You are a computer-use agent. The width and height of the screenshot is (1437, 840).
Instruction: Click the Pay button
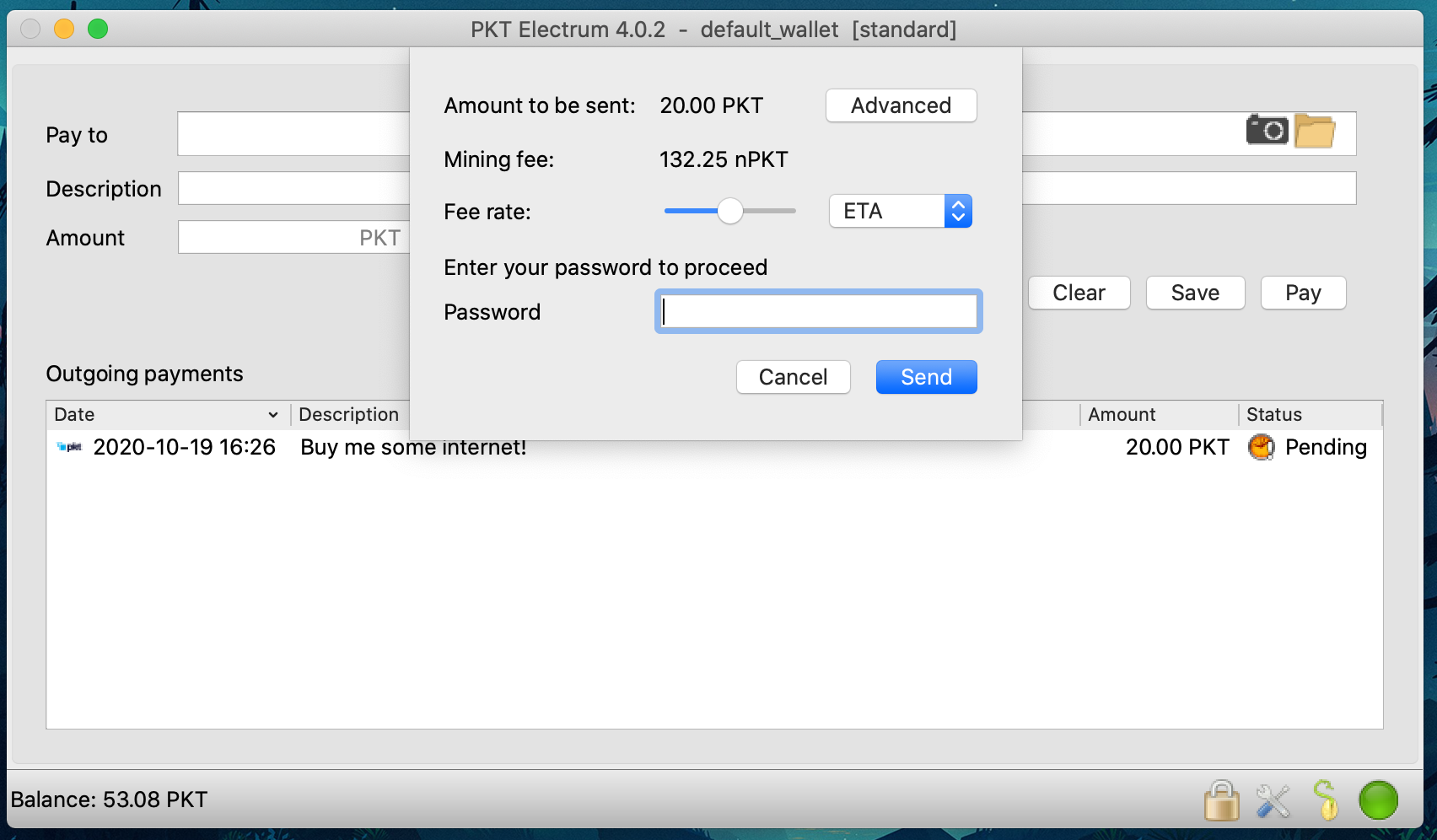(1303, 293)
